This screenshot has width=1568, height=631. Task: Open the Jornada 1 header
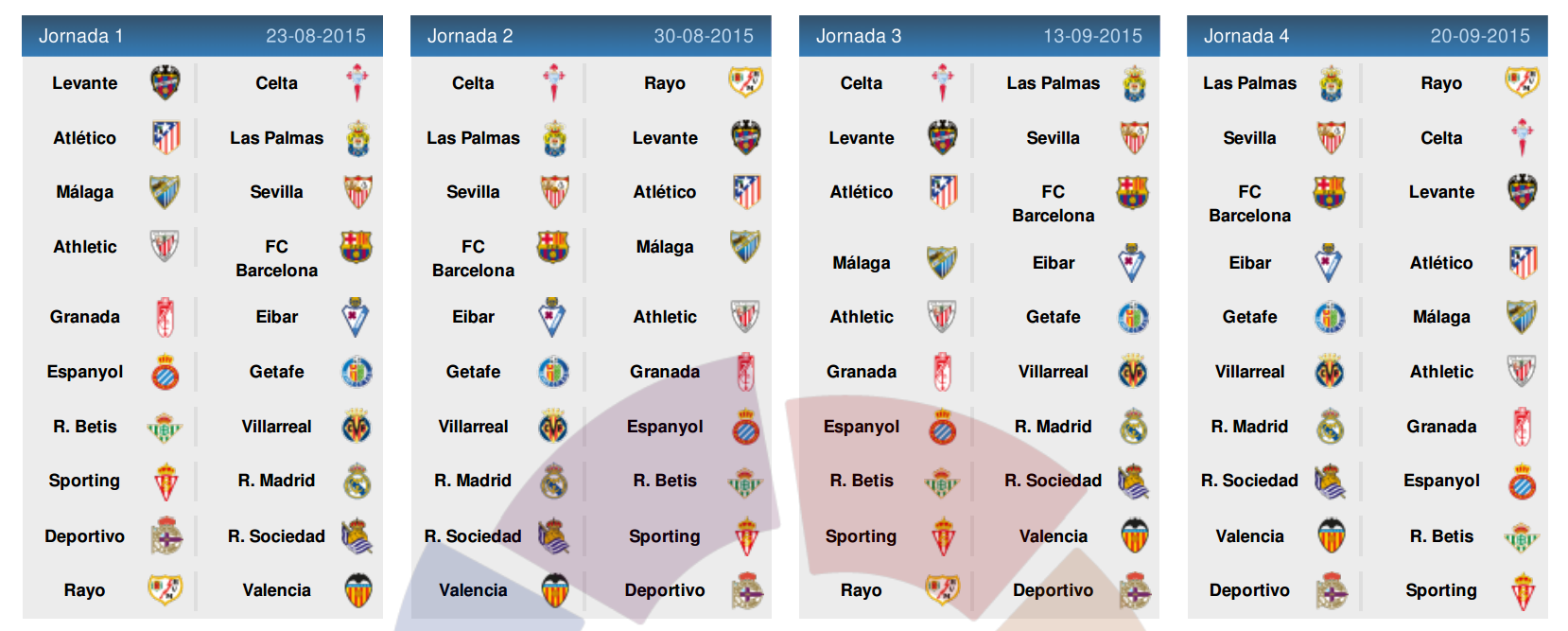pyautogui.click(x=202, y=36)
